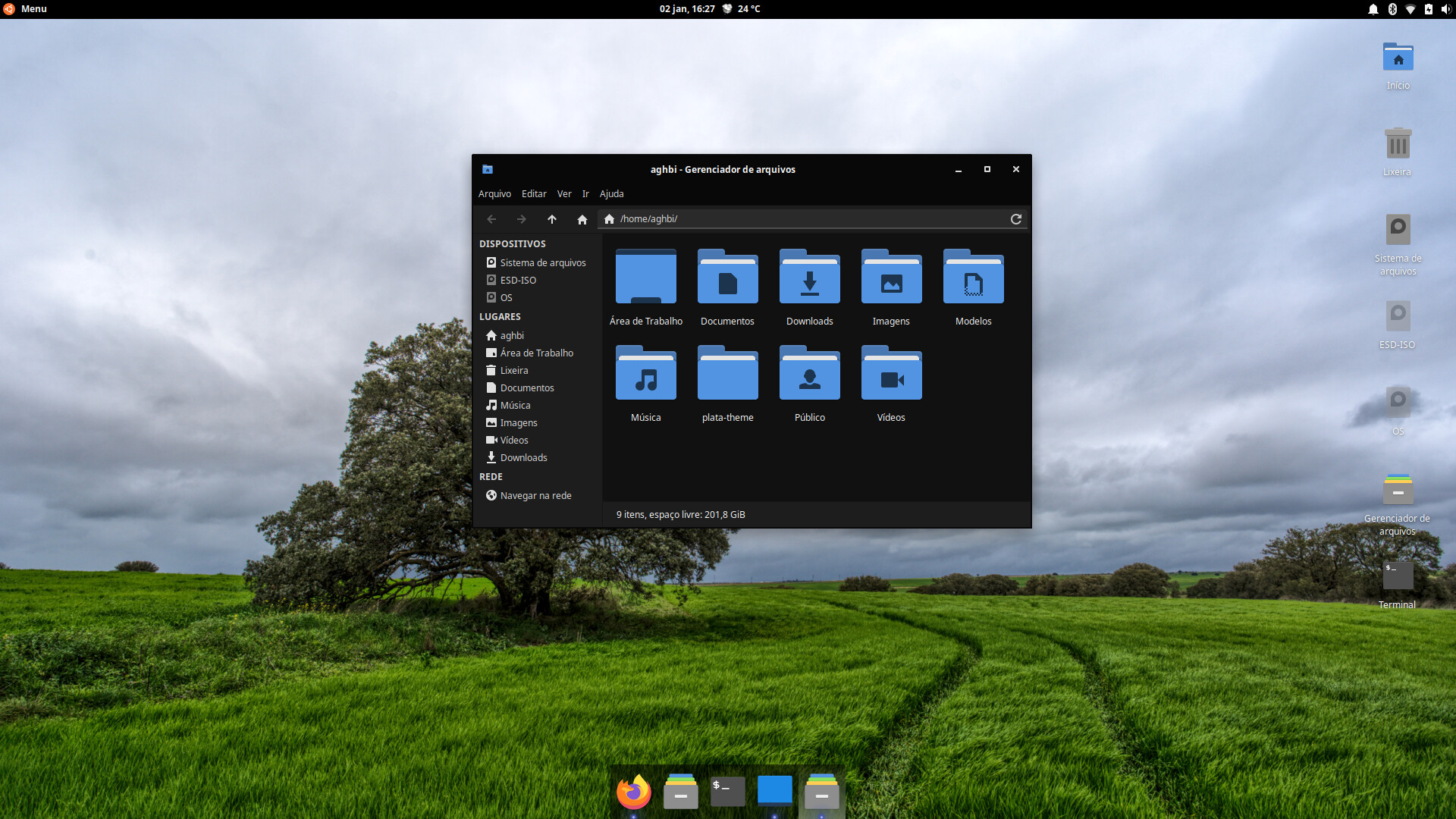Open Lixeira in the sidebar
Viewport: 1456px width, 819px height.
coord(514,371)
